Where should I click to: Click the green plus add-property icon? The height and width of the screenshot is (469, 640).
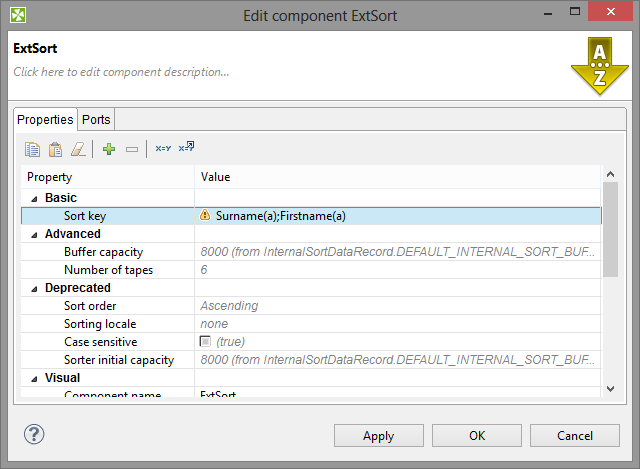109,149
